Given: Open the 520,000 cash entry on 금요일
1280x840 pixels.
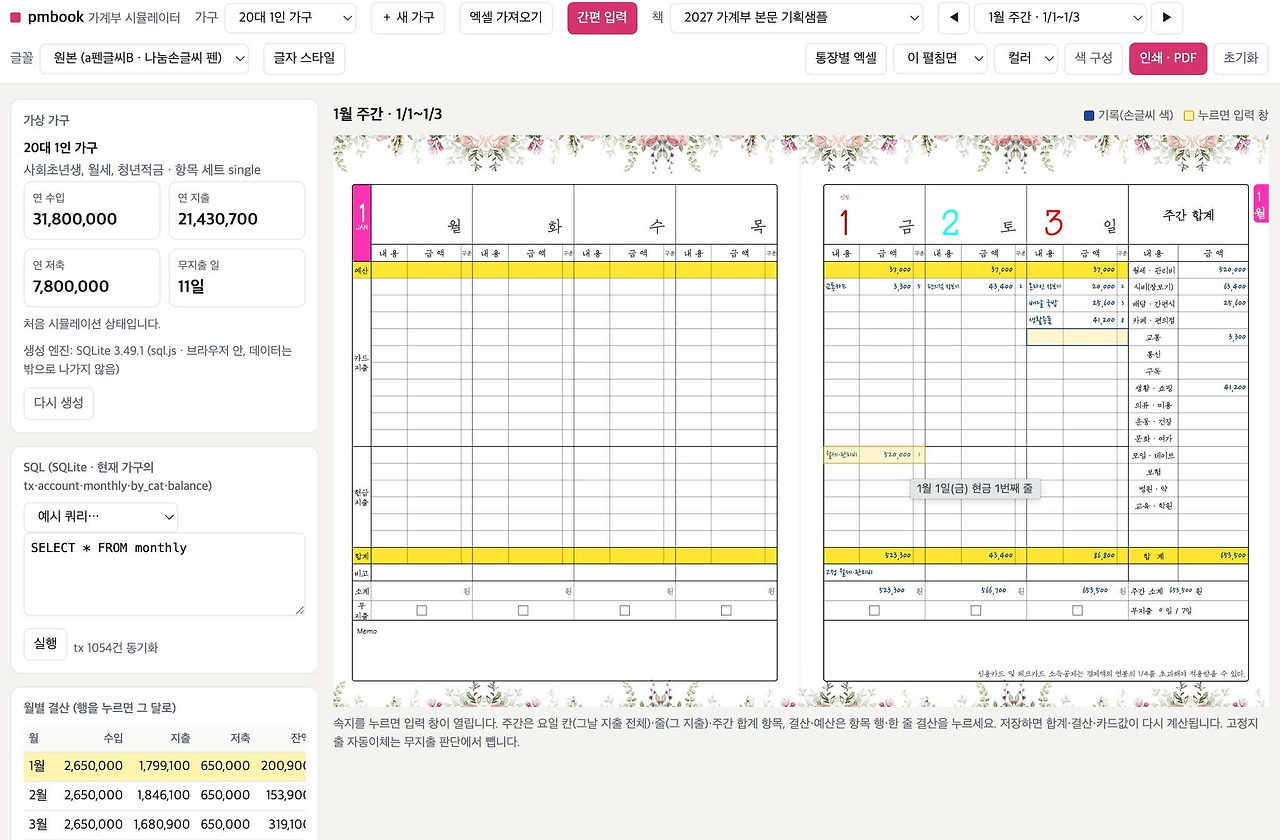Looking at the screenshot, I should click(874, 455).
